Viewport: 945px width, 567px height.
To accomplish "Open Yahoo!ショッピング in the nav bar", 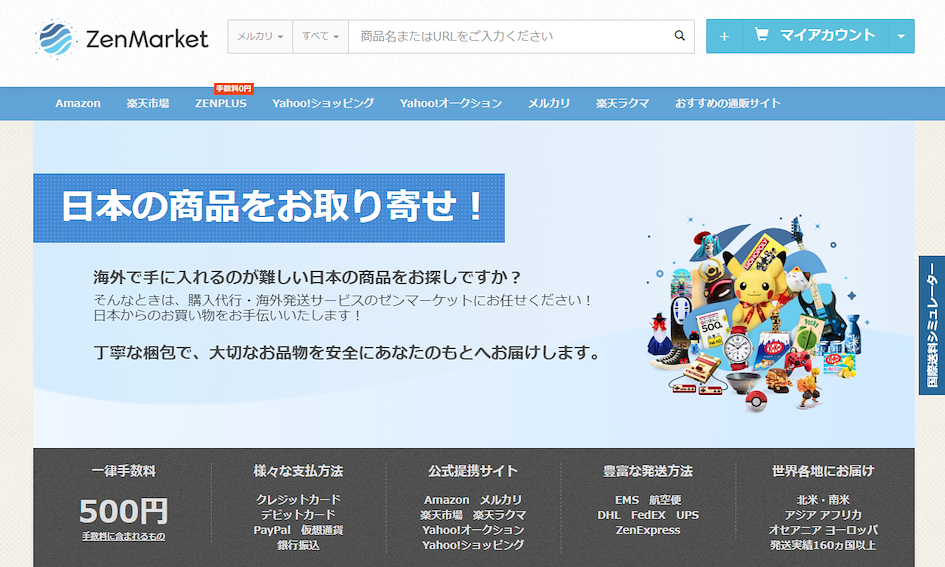I will [x=323, y=104].
